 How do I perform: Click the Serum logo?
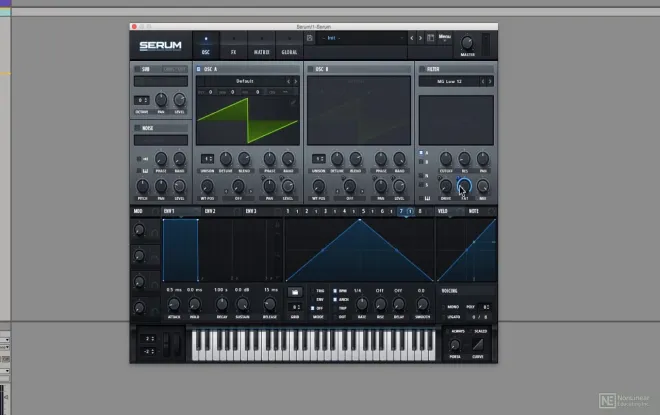click(x=160, y=45)
